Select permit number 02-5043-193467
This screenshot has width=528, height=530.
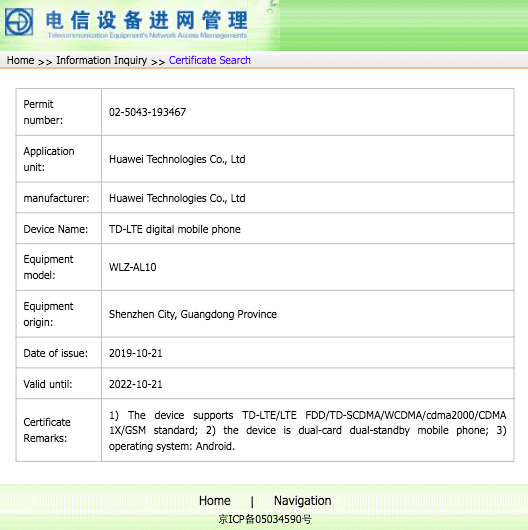tap(147, 112)
